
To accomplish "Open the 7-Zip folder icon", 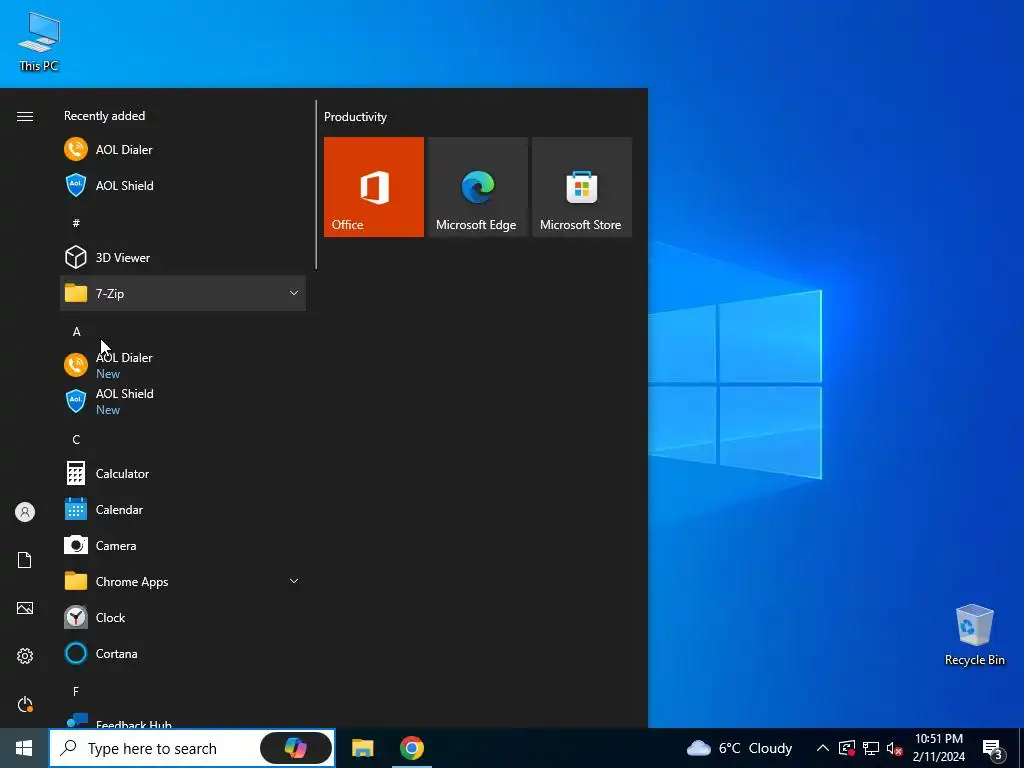I will [76, 293].
